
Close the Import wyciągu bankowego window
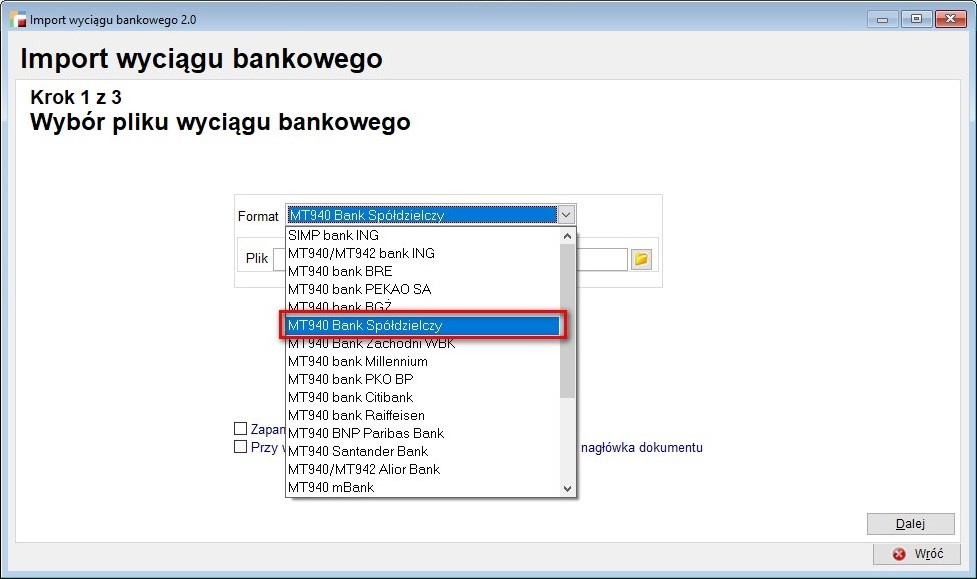click(951, 19)
